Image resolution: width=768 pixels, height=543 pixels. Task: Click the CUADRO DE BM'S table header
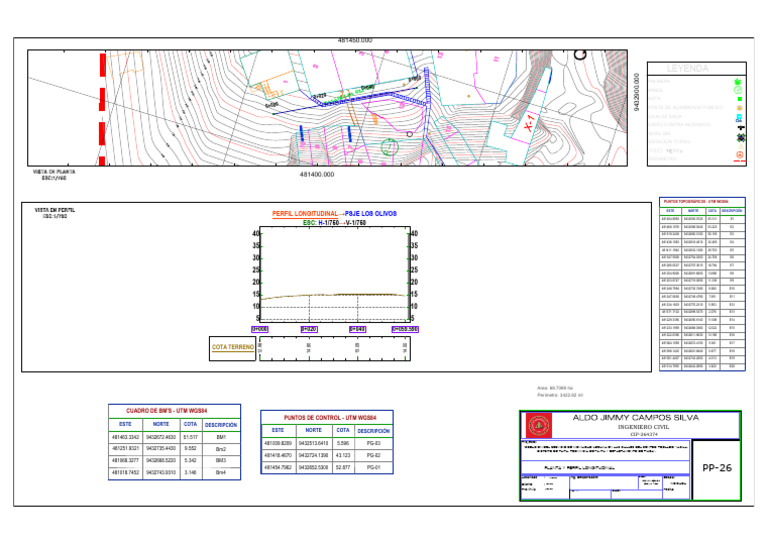pos(173,410)
